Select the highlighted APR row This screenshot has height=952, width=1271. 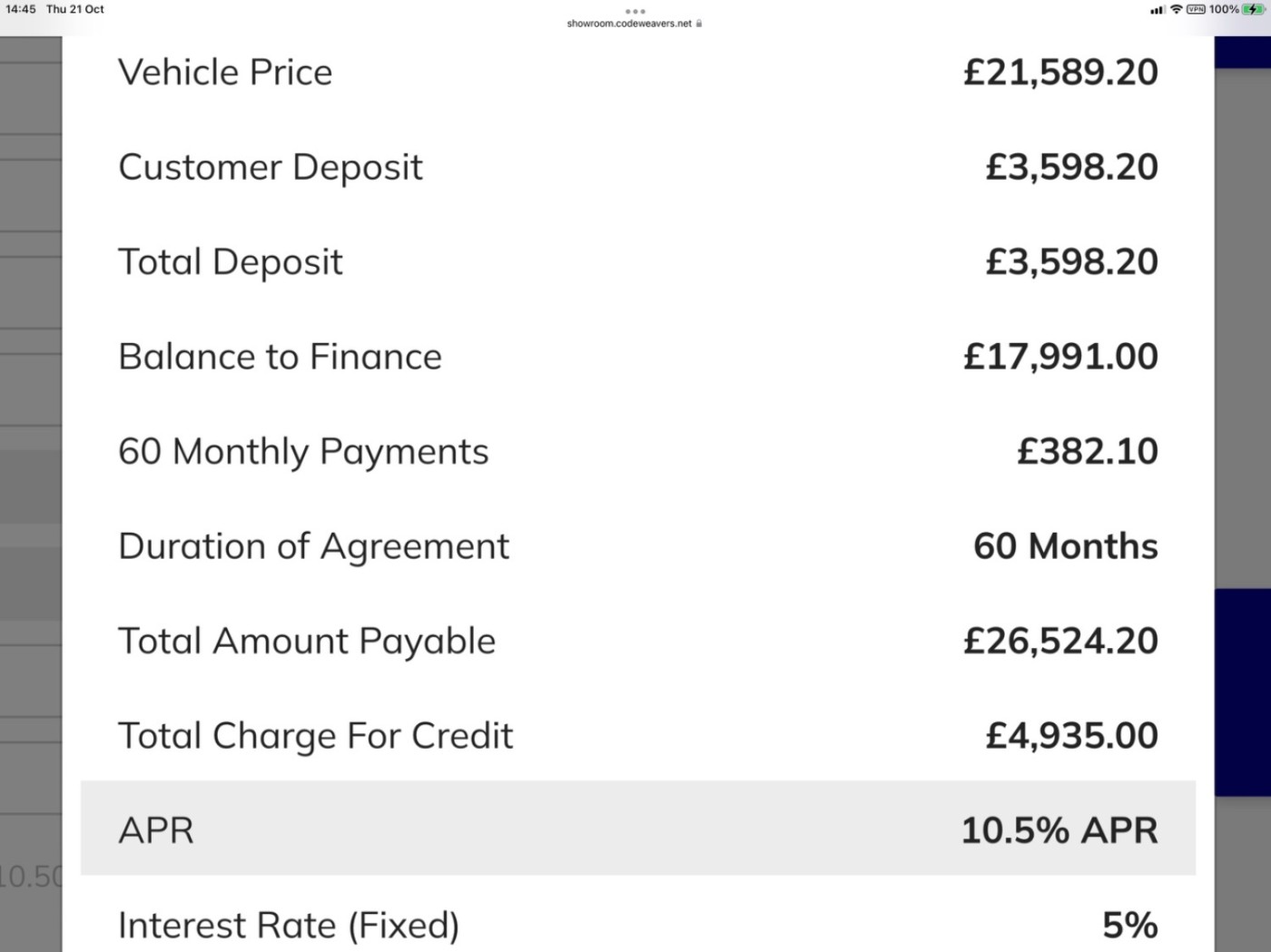click(638, 829)
